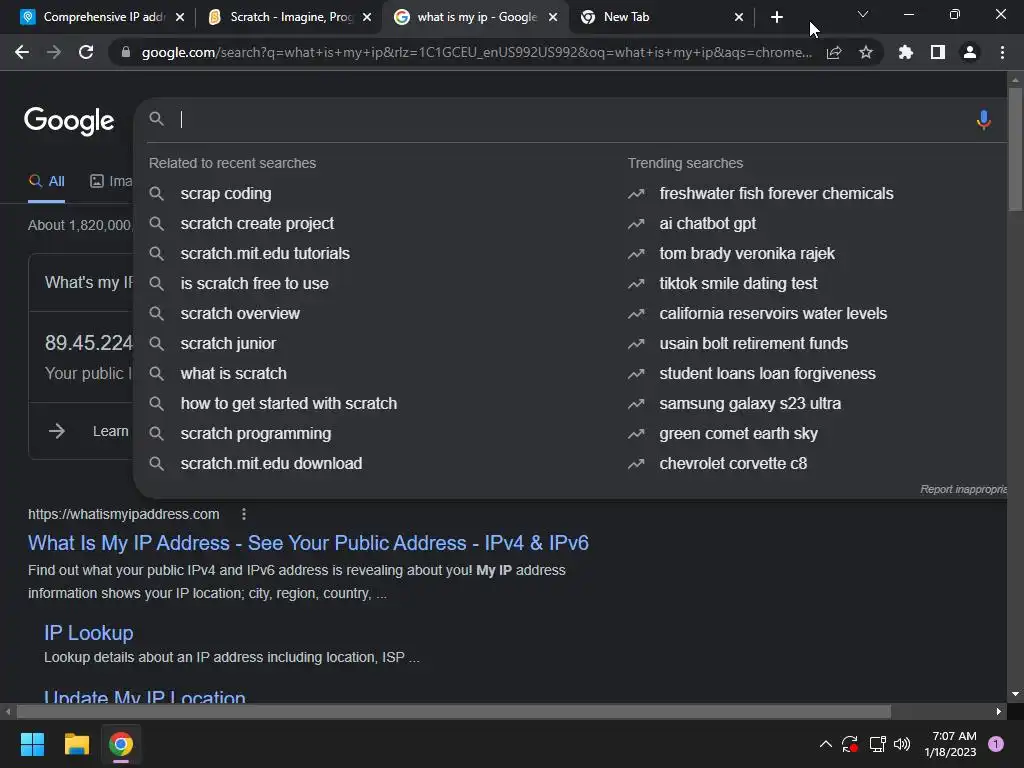The height and width of the screenshot is (768, 1024).
Task: Open the notification center badge
Action: [996, 744]
